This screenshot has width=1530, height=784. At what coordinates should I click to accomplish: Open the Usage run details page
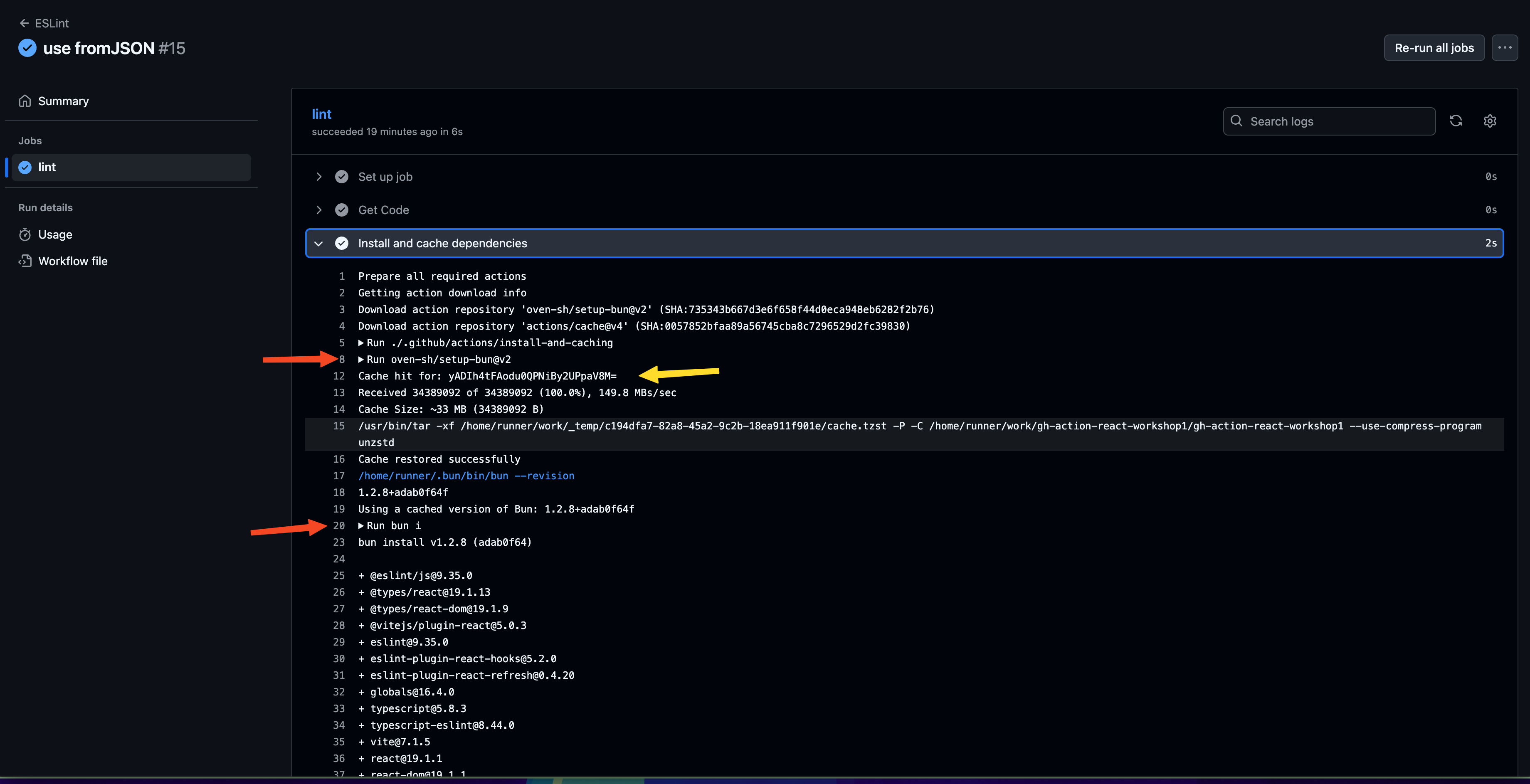pyautogui.click(x=55, y=234)
